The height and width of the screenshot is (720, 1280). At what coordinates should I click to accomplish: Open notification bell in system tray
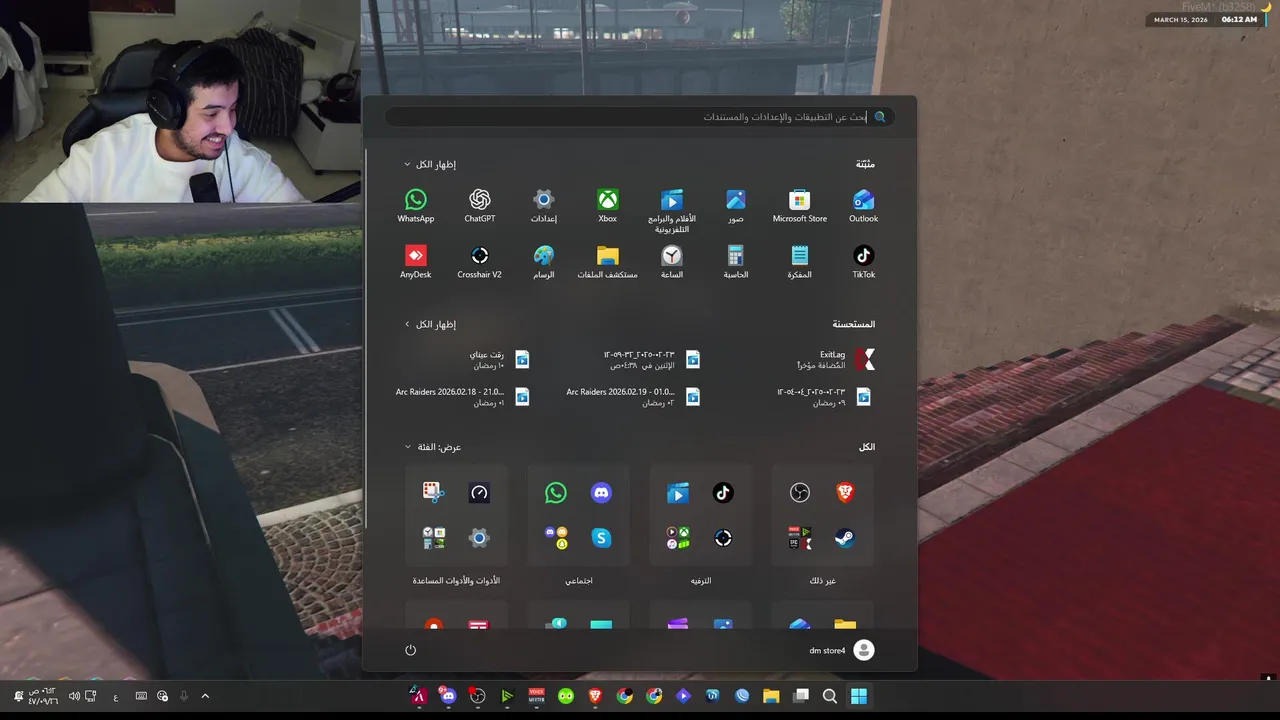coord(18,696)
